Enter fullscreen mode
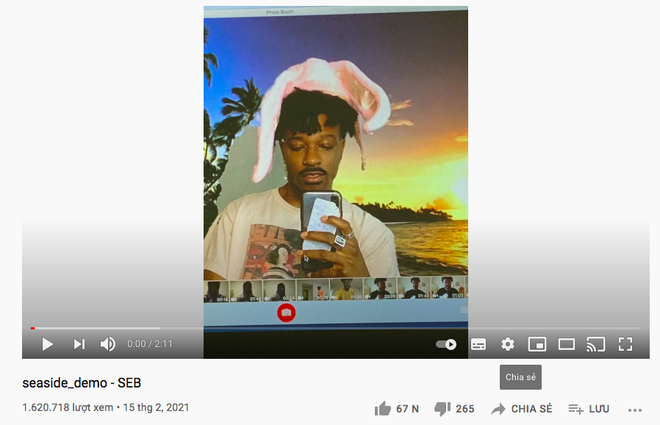 (x=626, y=344)
